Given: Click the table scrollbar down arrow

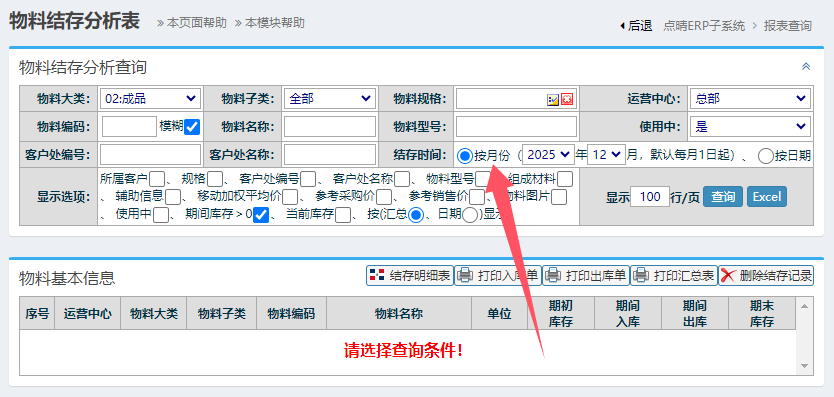Looking at the screenshot, I should click(804, 366).
